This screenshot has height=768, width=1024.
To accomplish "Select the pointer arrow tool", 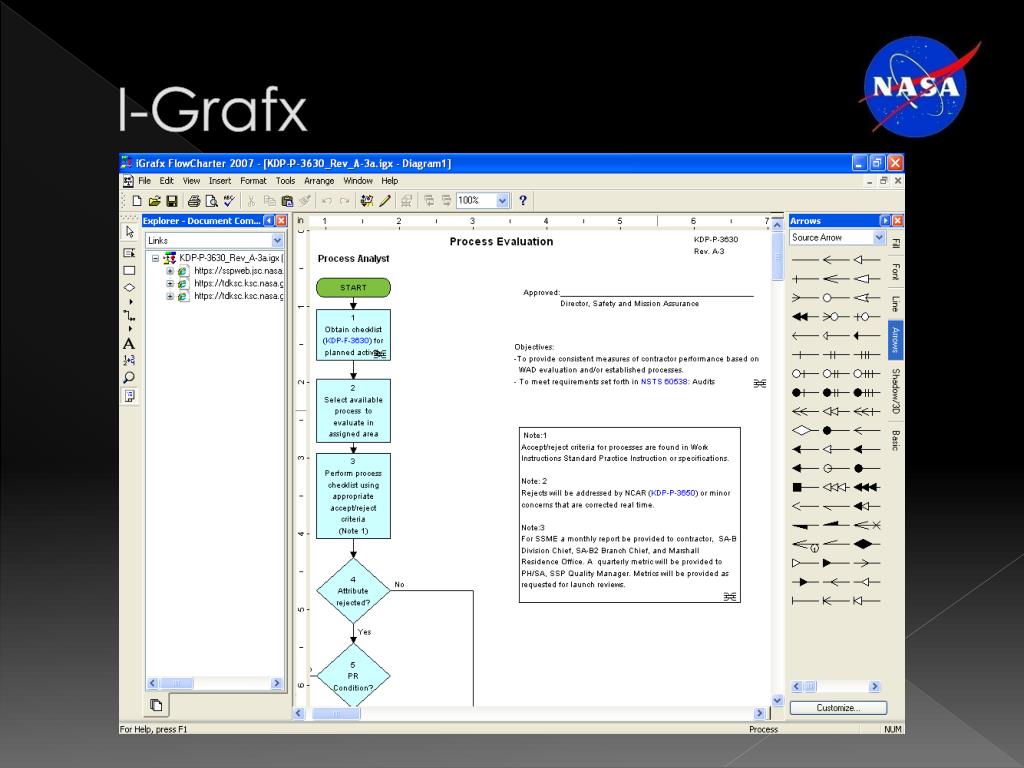I will point(129,232).
